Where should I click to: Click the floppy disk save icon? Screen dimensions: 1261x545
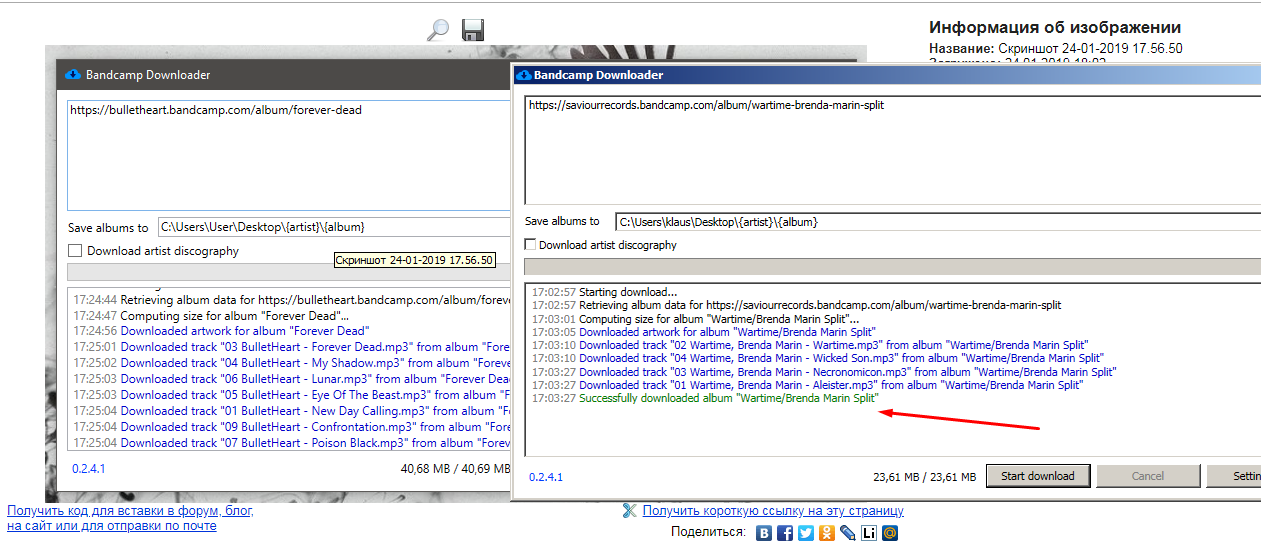click(x=473, y=29)
